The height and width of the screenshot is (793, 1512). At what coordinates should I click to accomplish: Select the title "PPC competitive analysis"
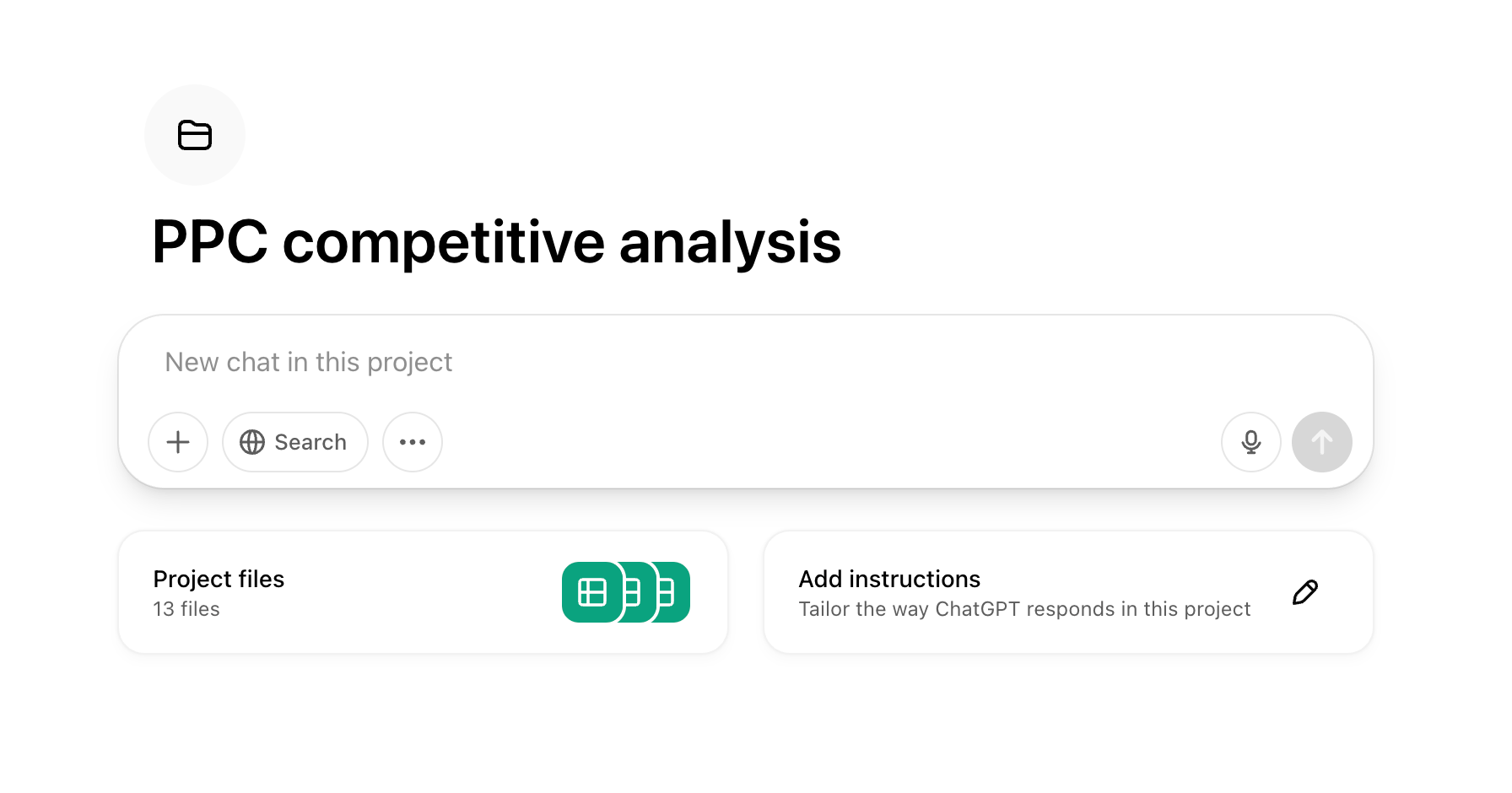click(x=497, y=244)
